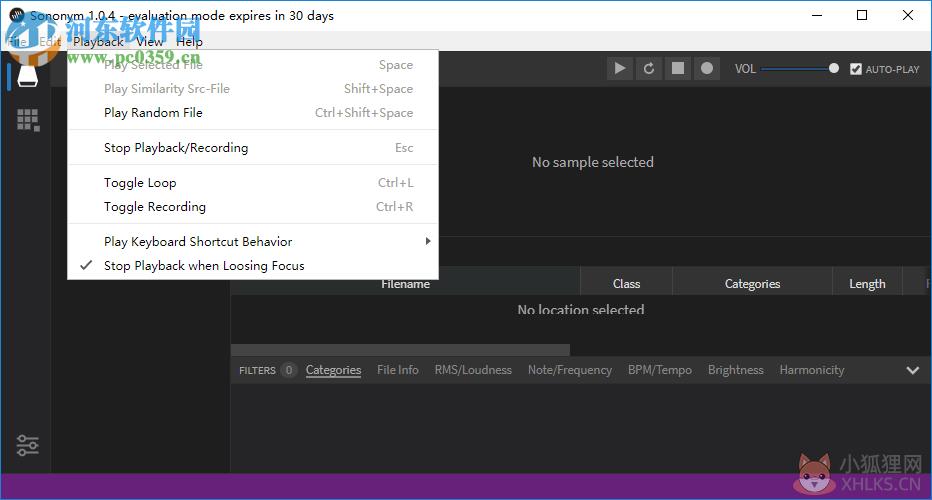Sort by the Filename column header
The width and height of the screenshot is (932, 500).
405,284
